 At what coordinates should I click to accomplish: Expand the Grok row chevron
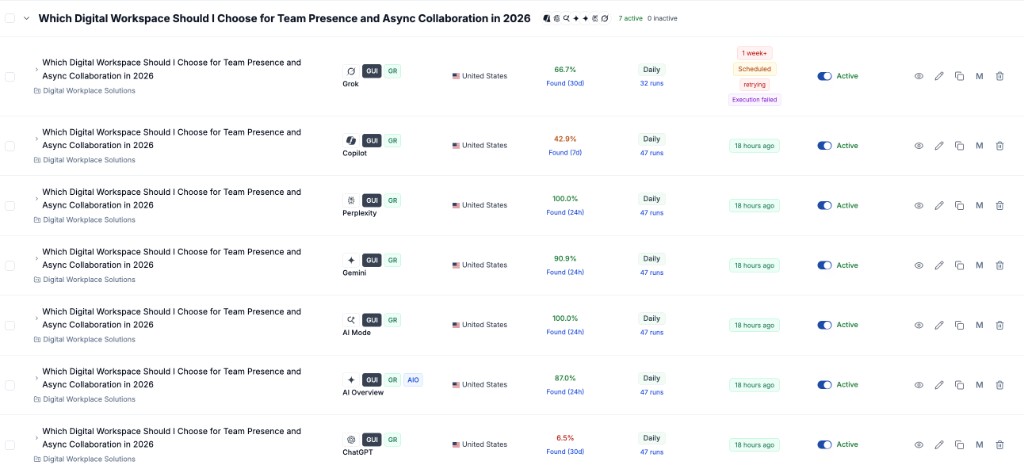[x=37, y=68]
